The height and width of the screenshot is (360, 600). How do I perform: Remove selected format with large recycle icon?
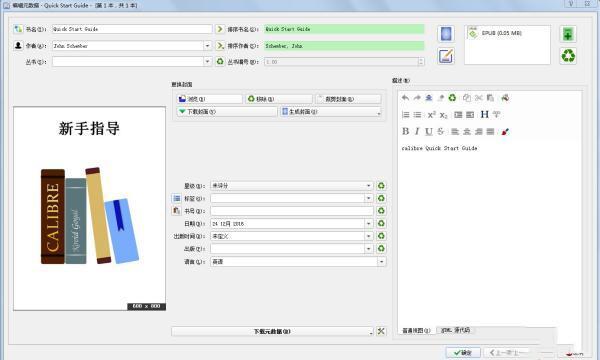568,56
